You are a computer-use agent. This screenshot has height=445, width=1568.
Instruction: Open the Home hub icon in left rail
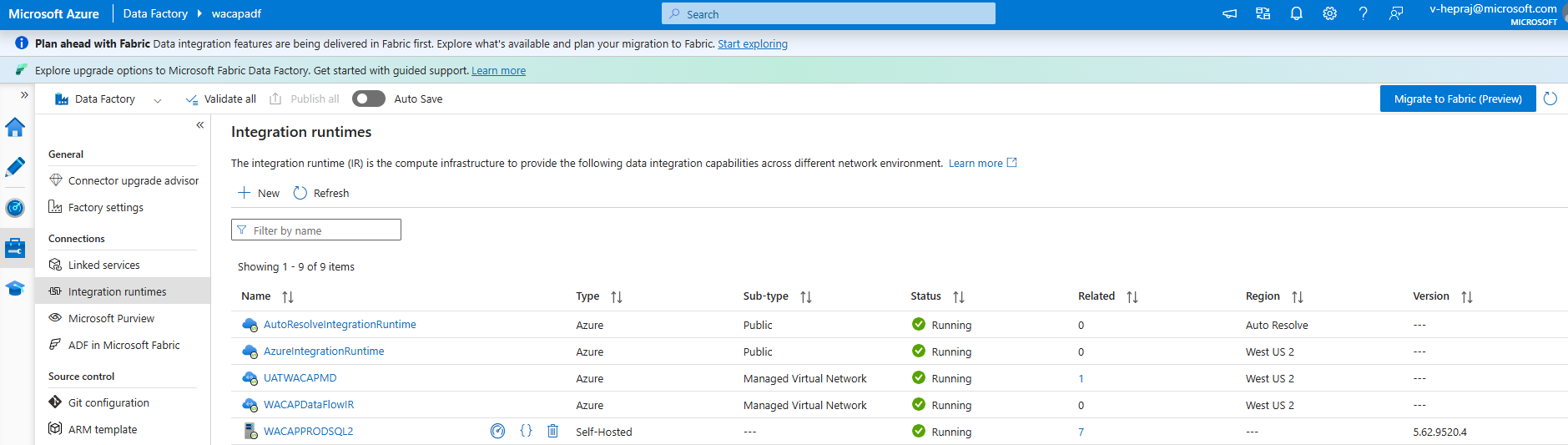(x=15, y=128)
